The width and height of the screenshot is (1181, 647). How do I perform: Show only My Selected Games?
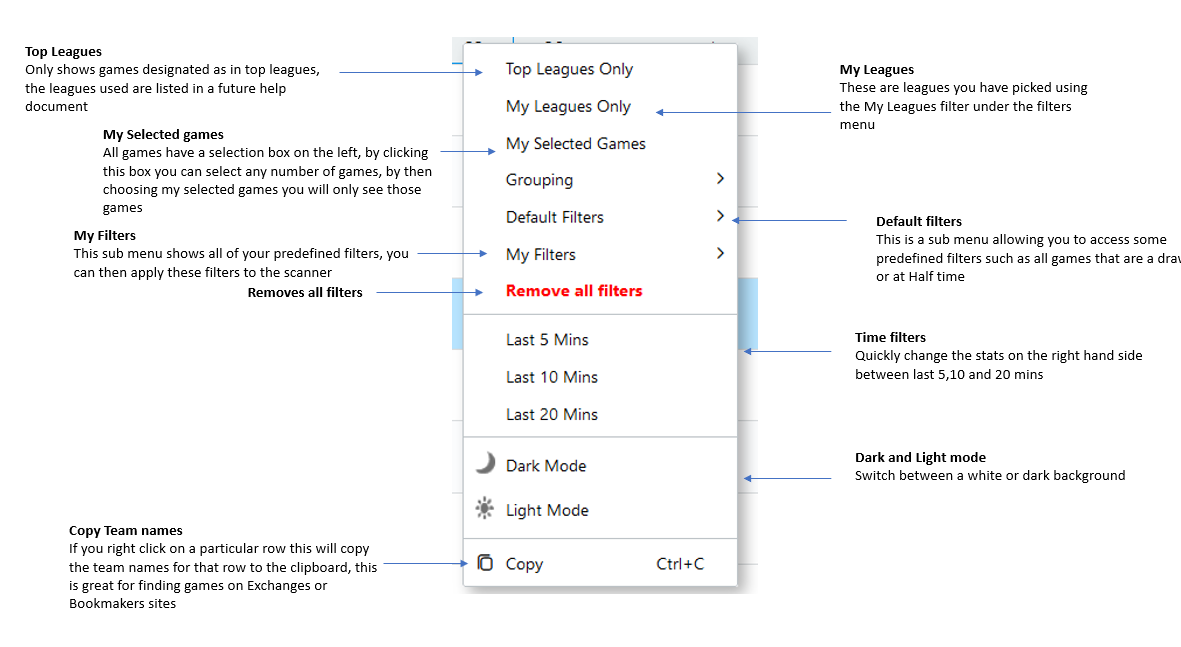point(575,143)
